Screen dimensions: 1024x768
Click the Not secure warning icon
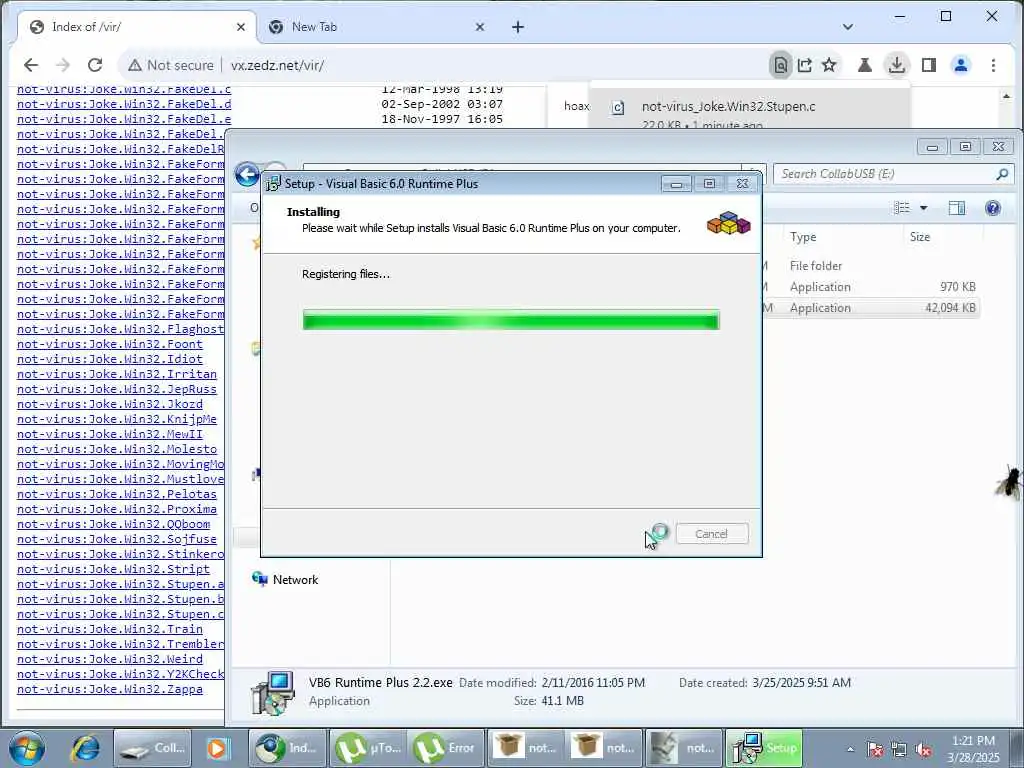pyautogui.click(x=135, y=65)
